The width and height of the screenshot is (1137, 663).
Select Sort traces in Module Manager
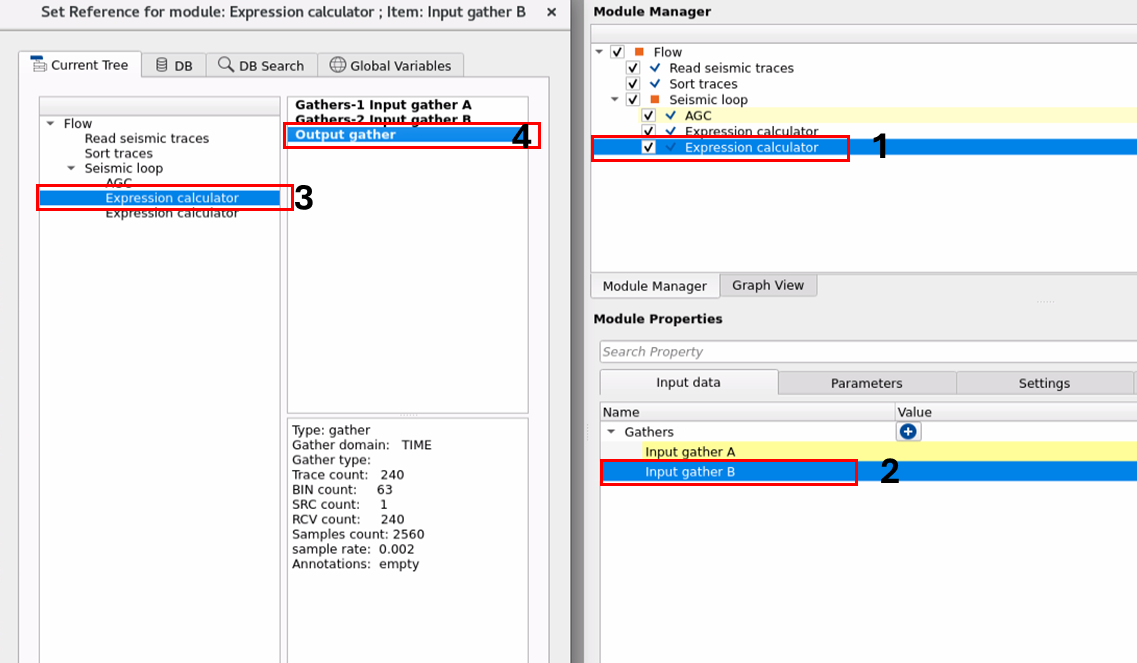(703, 83)
